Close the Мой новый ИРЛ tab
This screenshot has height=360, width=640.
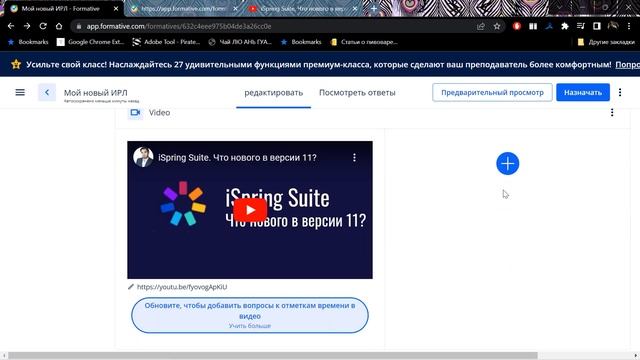click(x=116, y=9)
